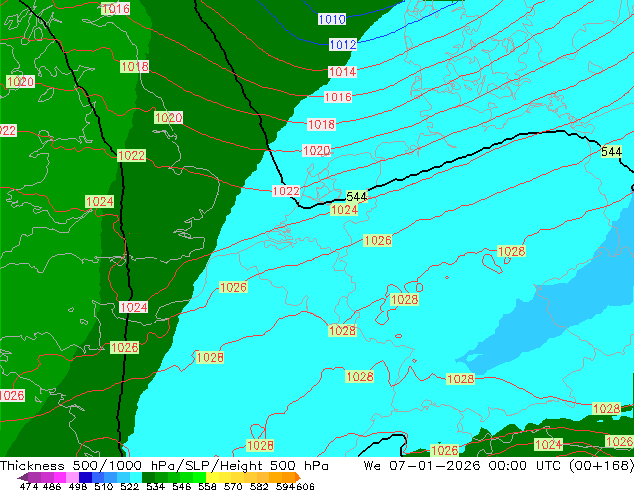
Task: Click the 606 legend value
Action: pyautogui.click(x=305, y=486)
